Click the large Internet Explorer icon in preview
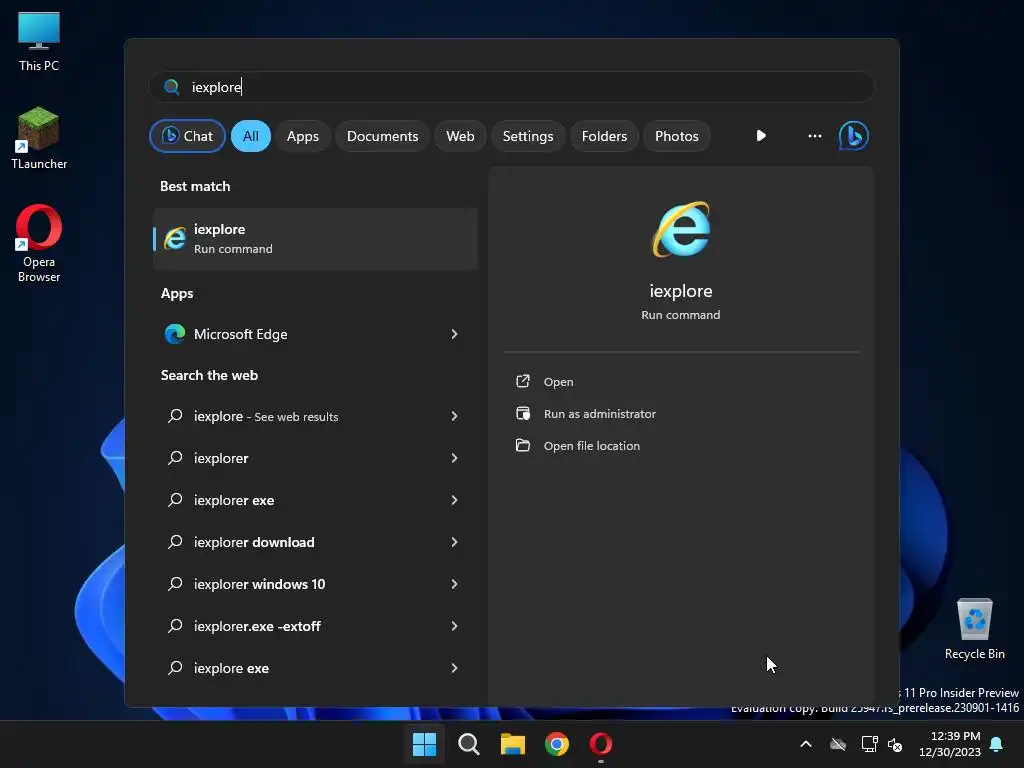Screen dimensions: 1024x768 [681, 229]
